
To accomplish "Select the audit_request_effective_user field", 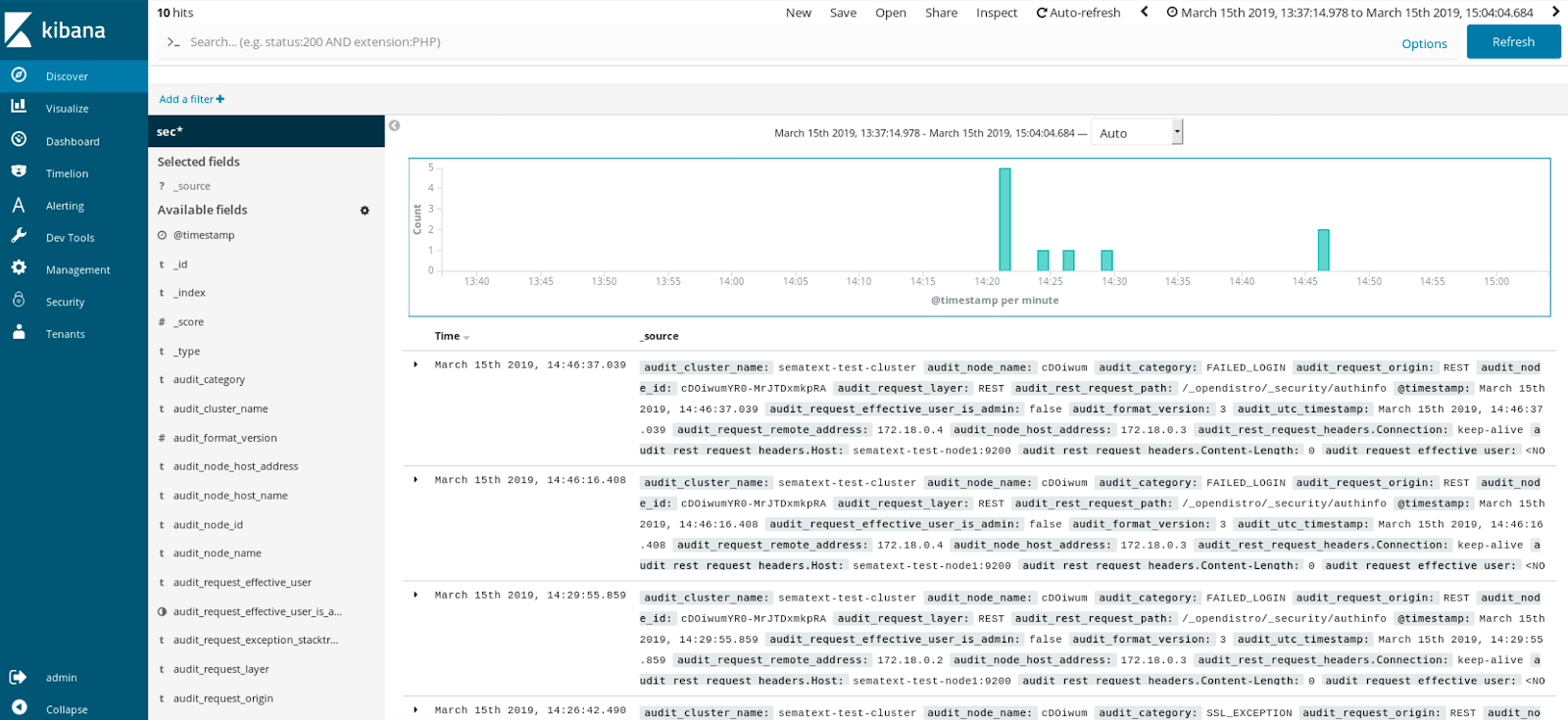I will (242, 583).
